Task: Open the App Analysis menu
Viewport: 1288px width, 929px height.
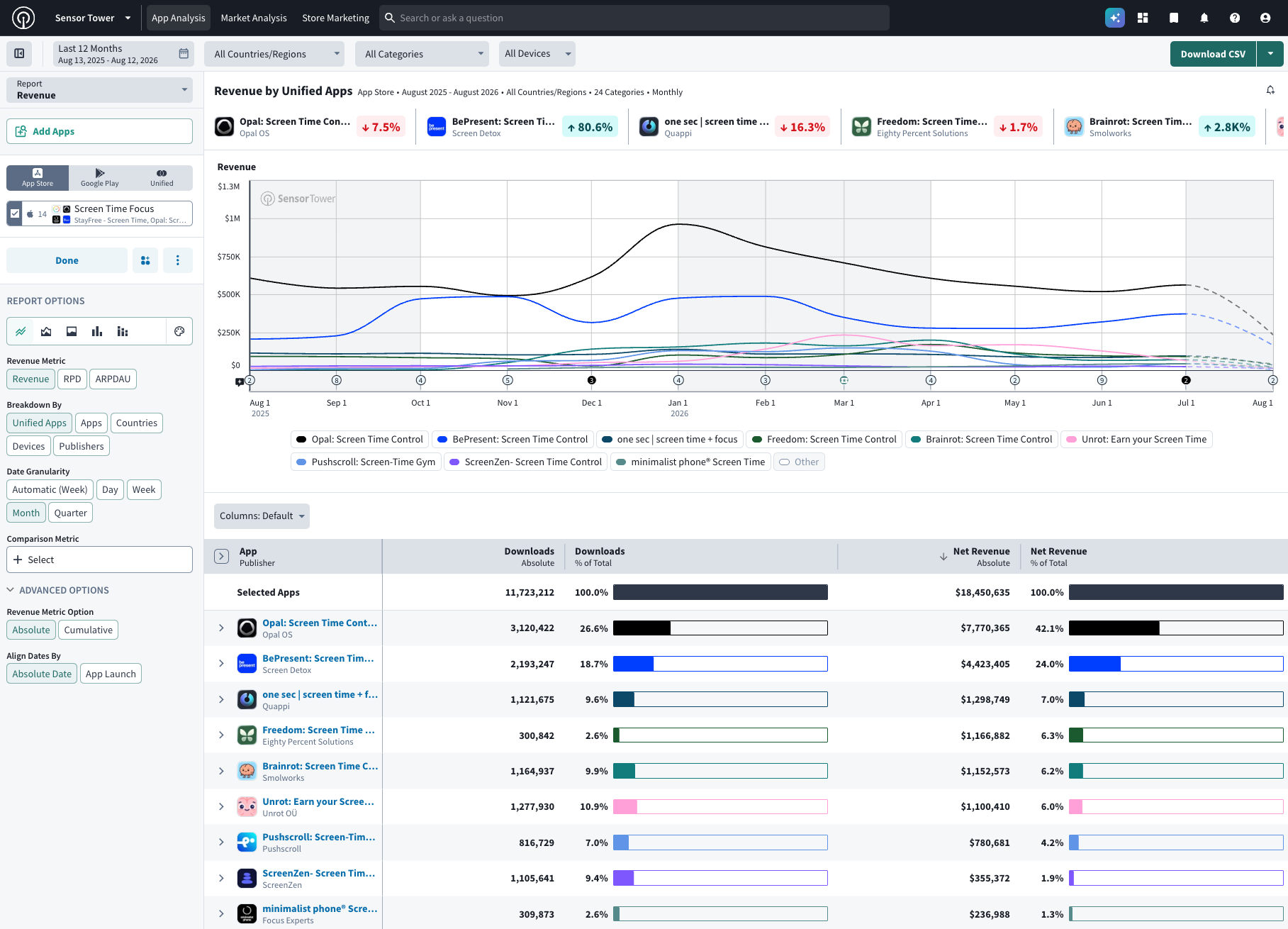Action: 179,18
